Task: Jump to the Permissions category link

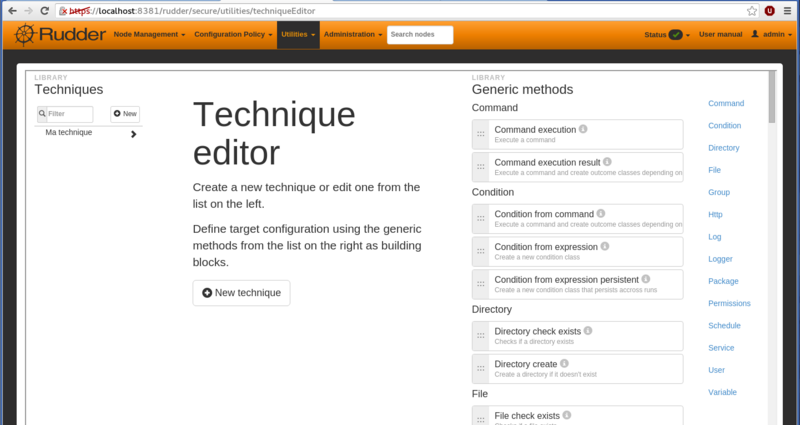Action: (x=729, y=303)
